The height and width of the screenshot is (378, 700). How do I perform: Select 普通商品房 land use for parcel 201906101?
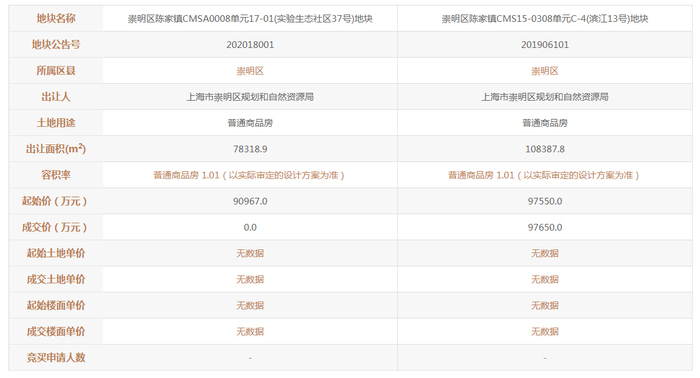545,123
